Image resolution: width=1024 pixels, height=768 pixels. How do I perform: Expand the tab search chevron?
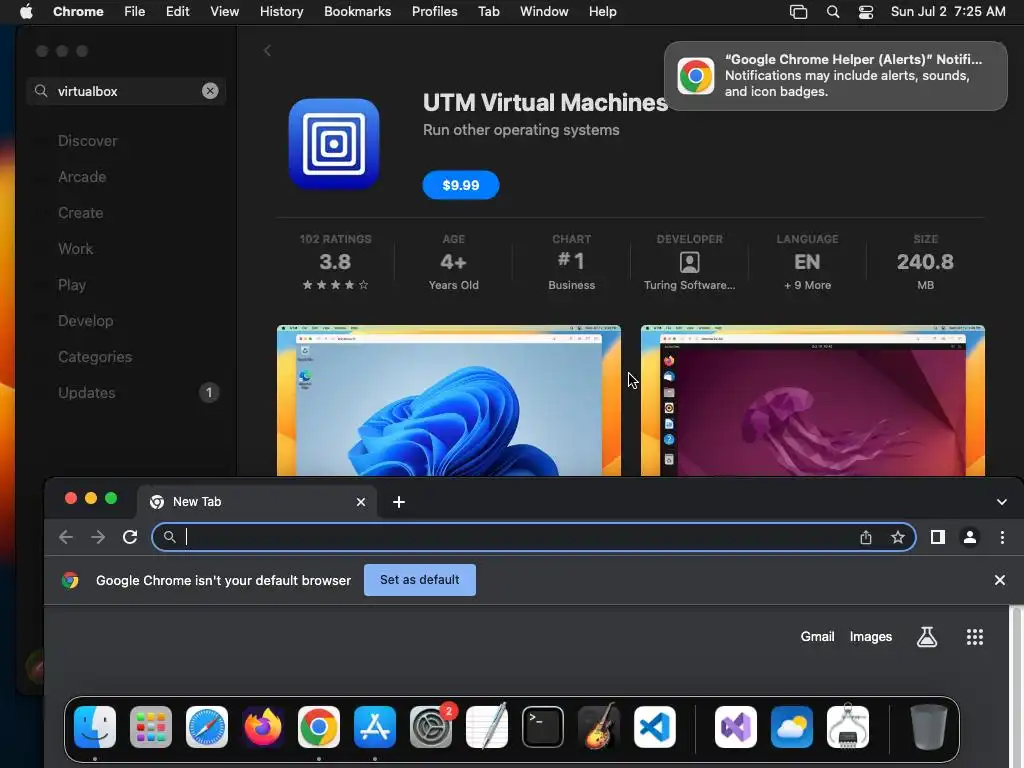[x=1002, y=502]
